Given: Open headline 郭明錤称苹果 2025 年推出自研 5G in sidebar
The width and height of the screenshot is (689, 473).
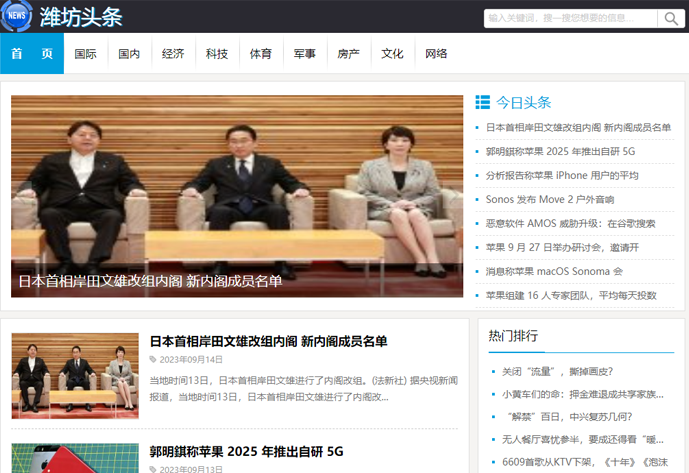Looking at the screenshot, I should (x=560, y=152).
